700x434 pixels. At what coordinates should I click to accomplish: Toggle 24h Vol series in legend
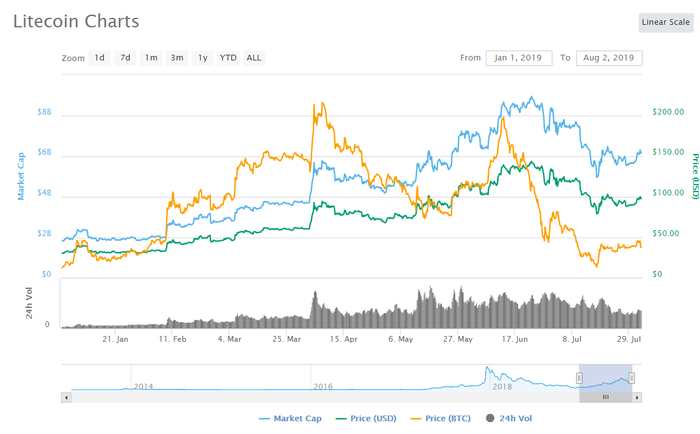(x=509, y=418)
